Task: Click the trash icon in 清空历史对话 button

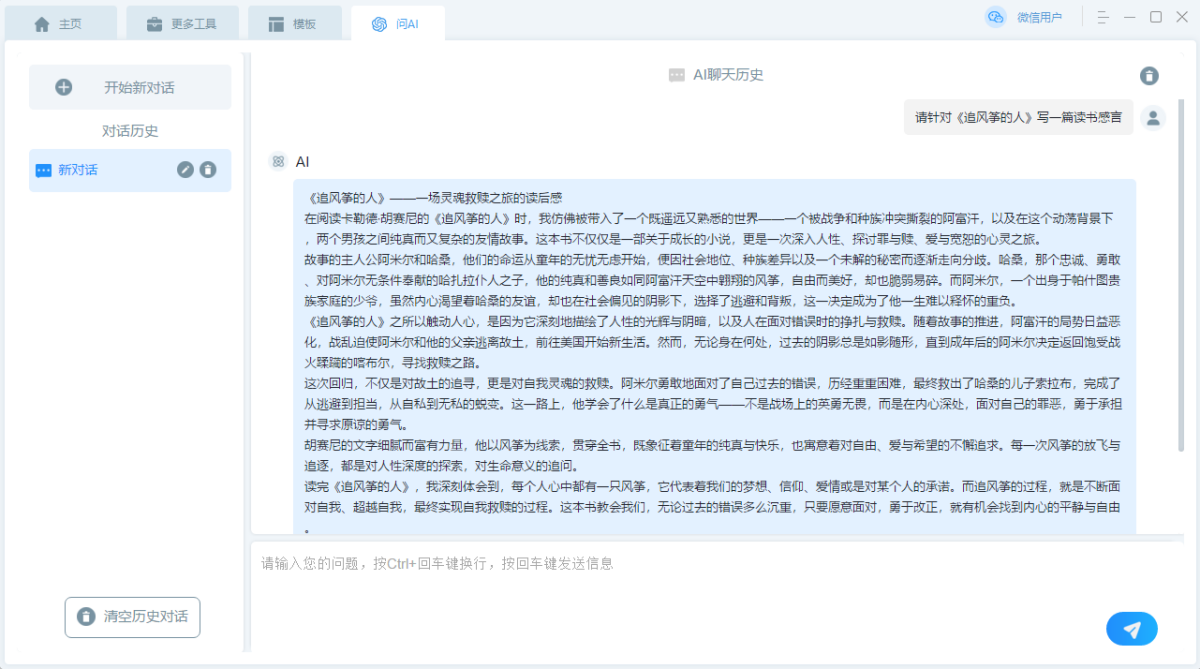Action: point(87,616)
